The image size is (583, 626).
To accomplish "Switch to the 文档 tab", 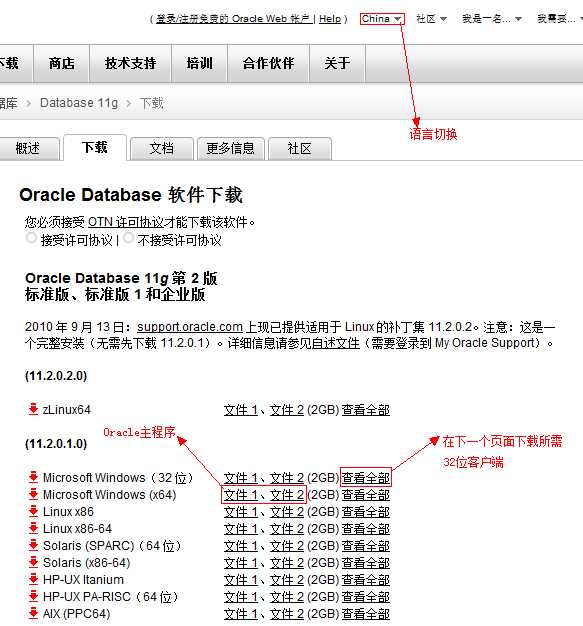I will point(162,149).
